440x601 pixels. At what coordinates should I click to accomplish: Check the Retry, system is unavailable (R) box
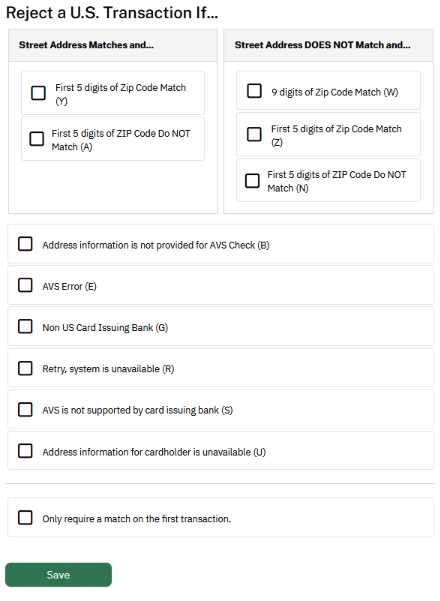[x=25, y=368]
